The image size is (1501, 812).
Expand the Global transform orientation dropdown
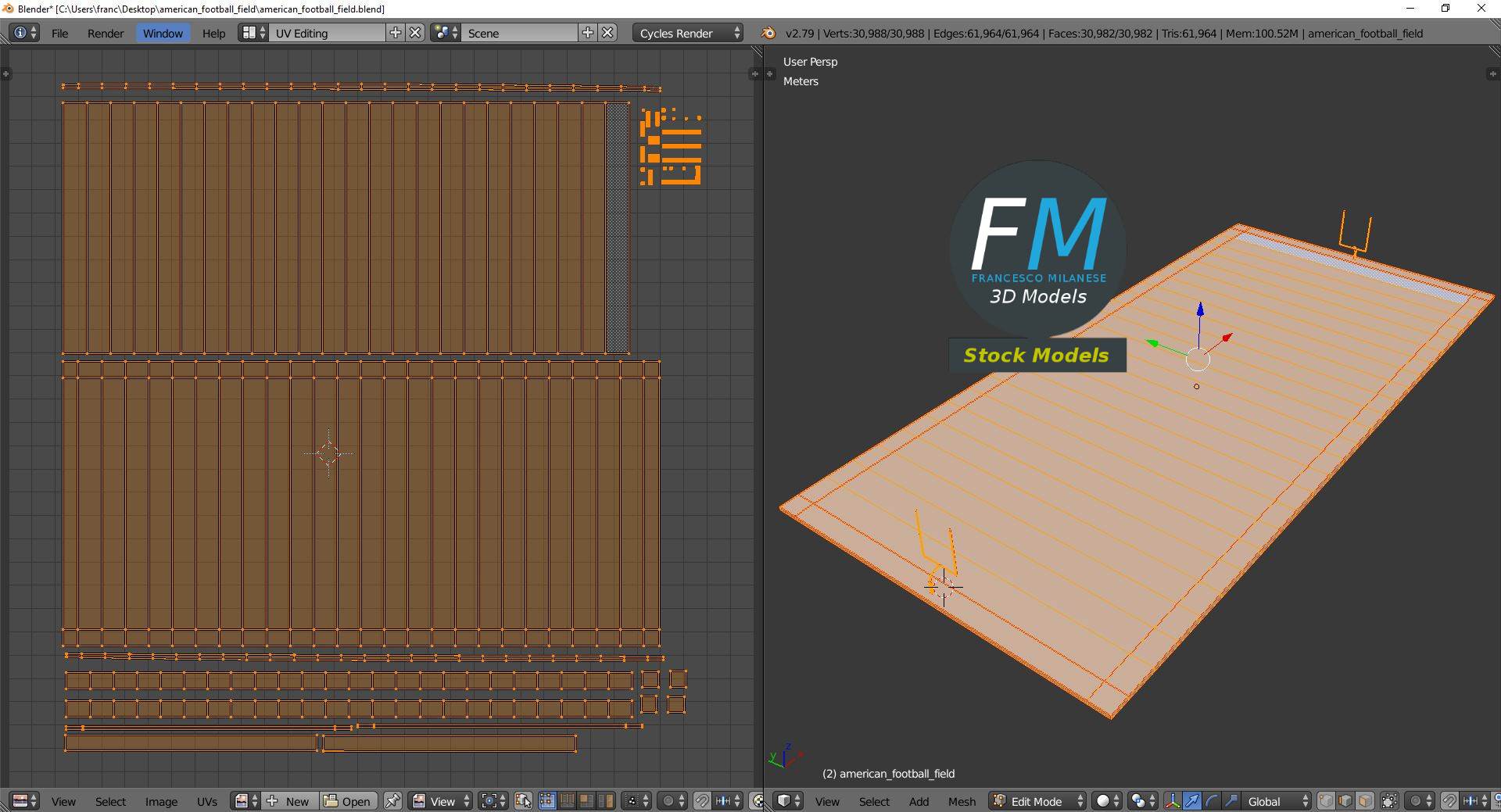point(1277,801)
